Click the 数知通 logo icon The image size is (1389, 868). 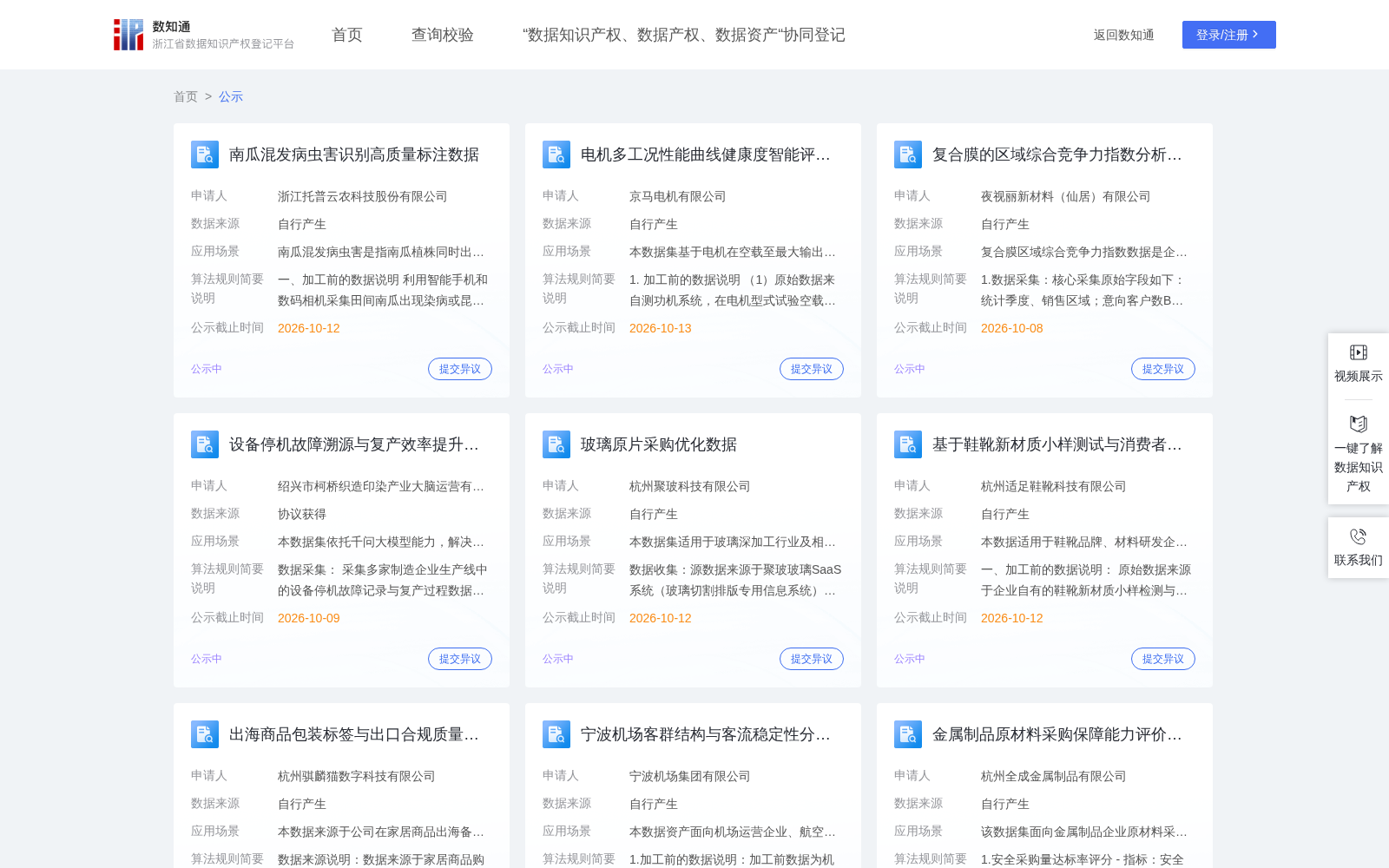128,35
